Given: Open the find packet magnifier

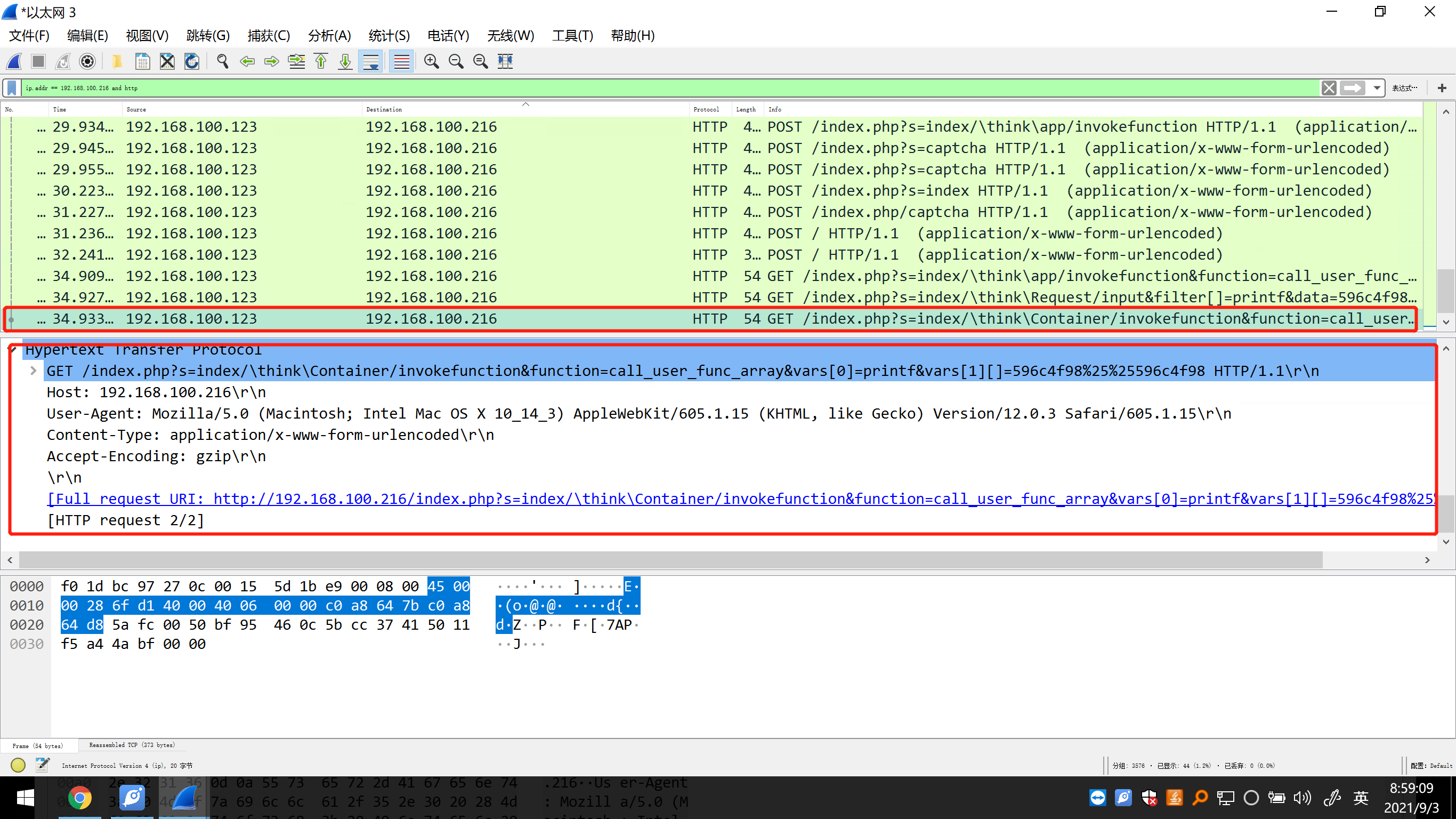Looking at the screenshot, I should [x=223, y=61].
